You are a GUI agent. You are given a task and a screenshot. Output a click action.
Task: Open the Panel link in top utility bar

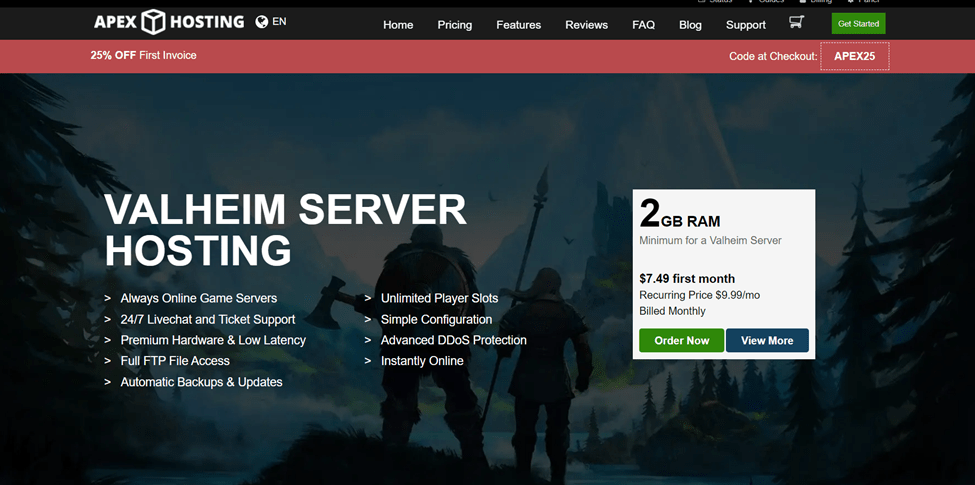tap(866, 2)
